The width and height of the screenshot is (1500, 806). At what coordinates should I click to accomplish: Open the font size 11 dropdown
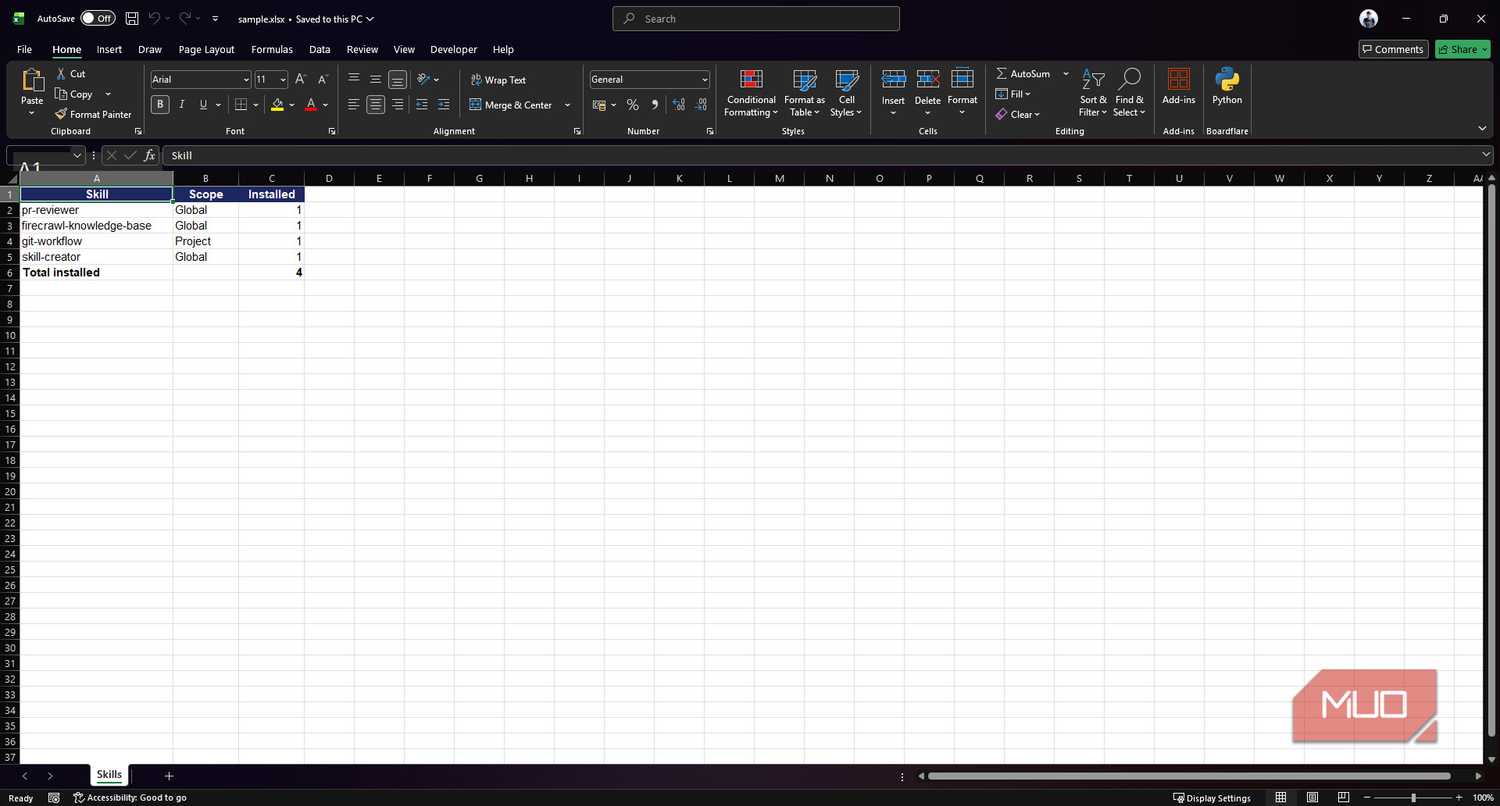click(283, 80)
